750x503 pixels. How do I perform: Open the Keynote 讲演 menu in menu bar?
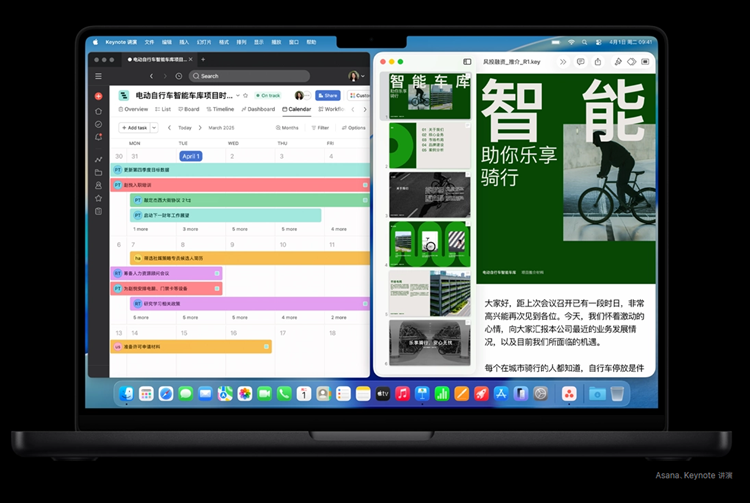(x=121, y=42)
